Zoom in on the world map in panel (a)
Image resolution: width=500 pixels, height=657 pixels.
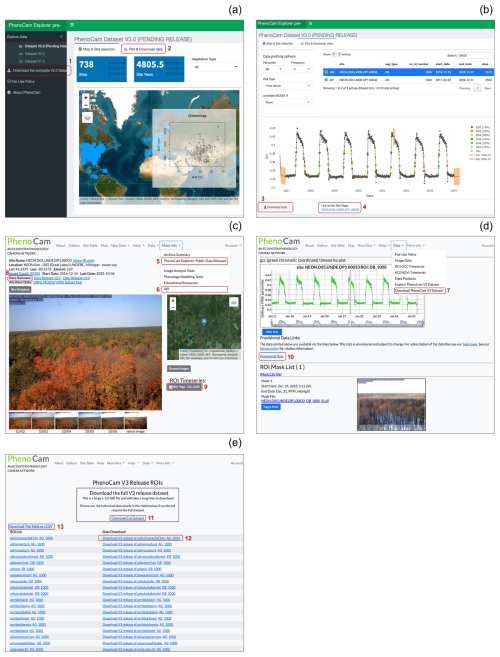pyautogui.click(x=86, y=97)
